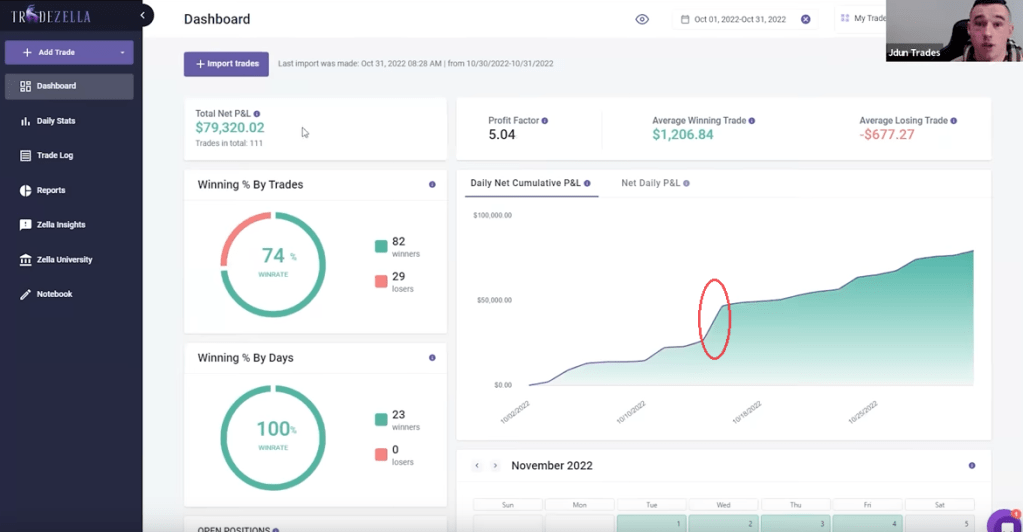Expand the Add Trade dropdown arrow

122,52
